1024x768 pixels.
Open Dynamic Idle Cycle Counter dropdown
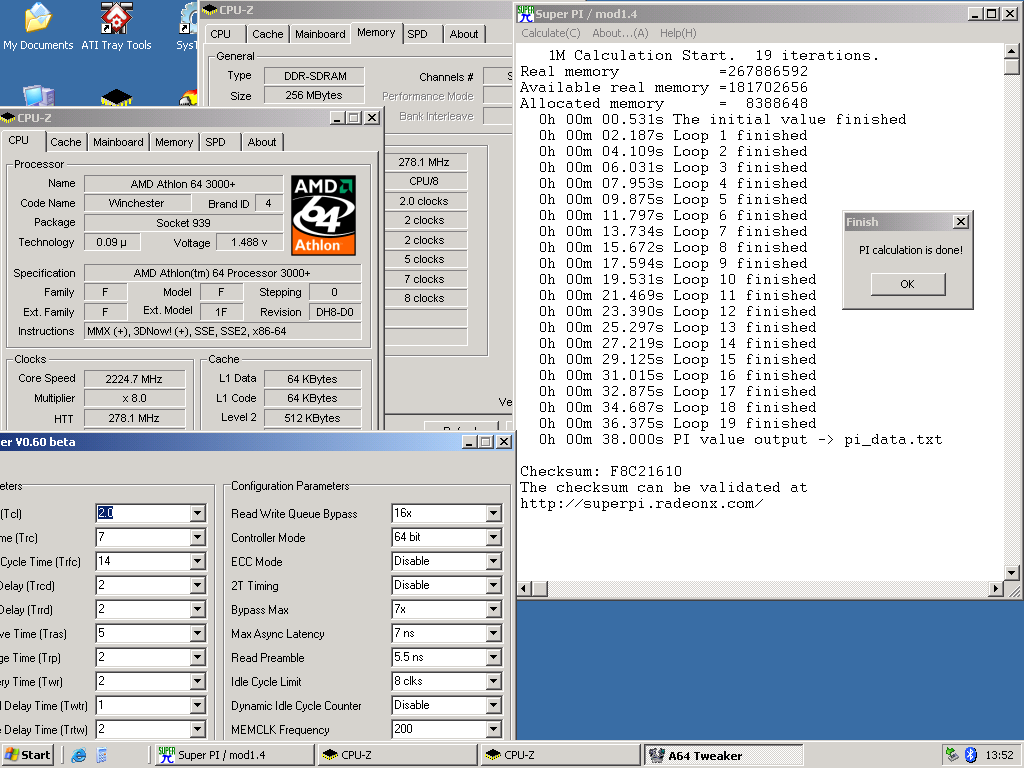pyautogui.click(x=494, y=705)
